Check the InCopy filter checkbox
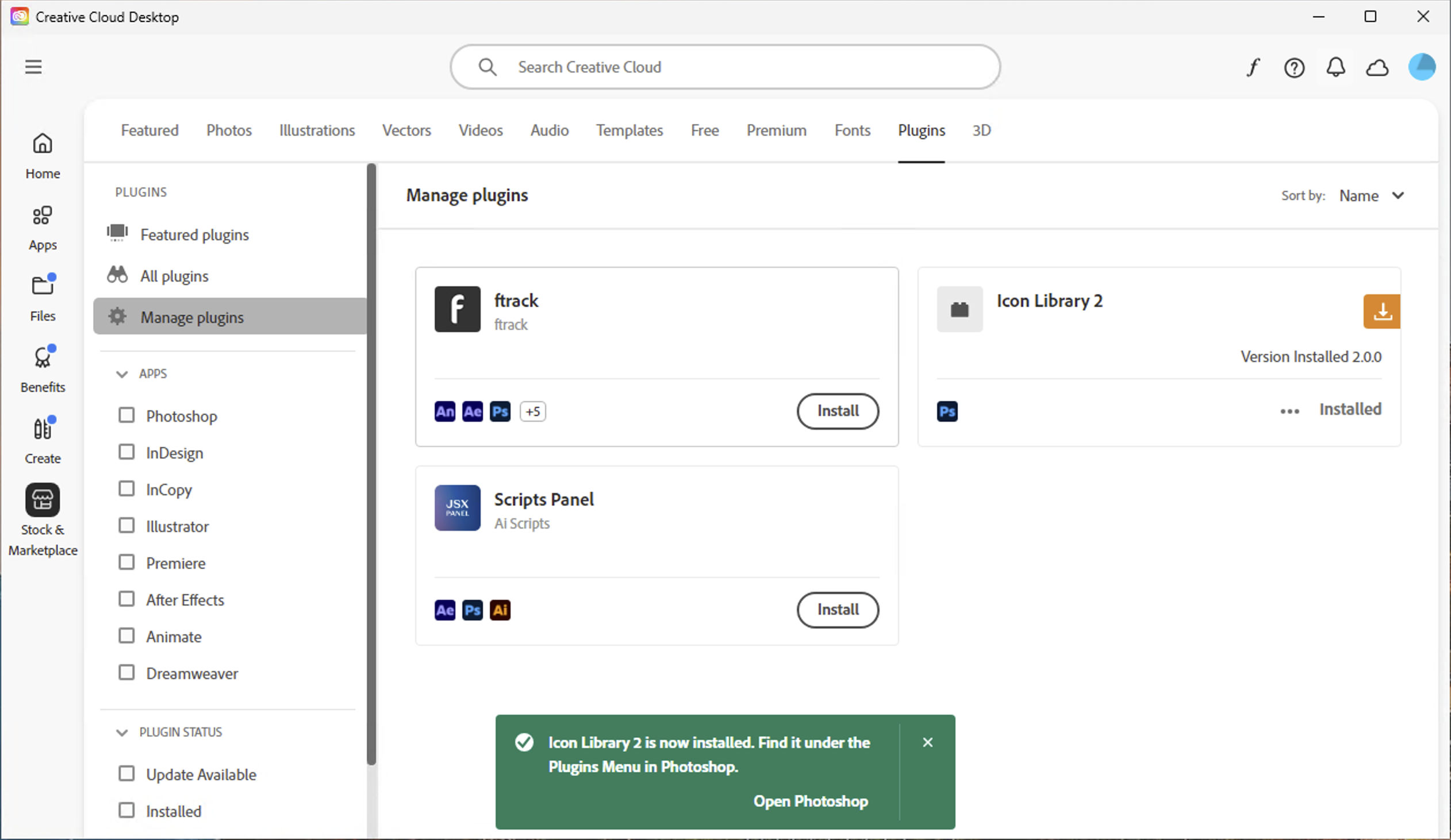The image size is (1451, 840). point(126,488)
